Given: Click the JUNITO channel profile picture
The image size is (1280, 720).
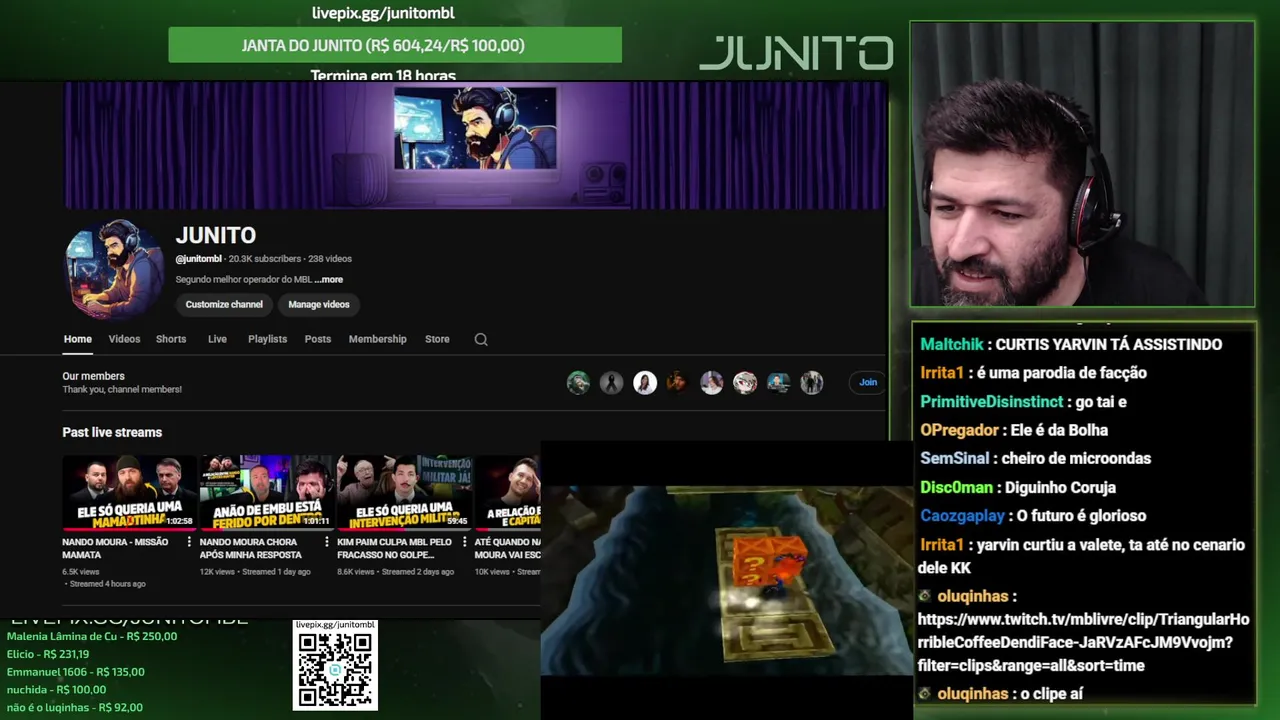Looking at the screenshot, I should (113, 269).
